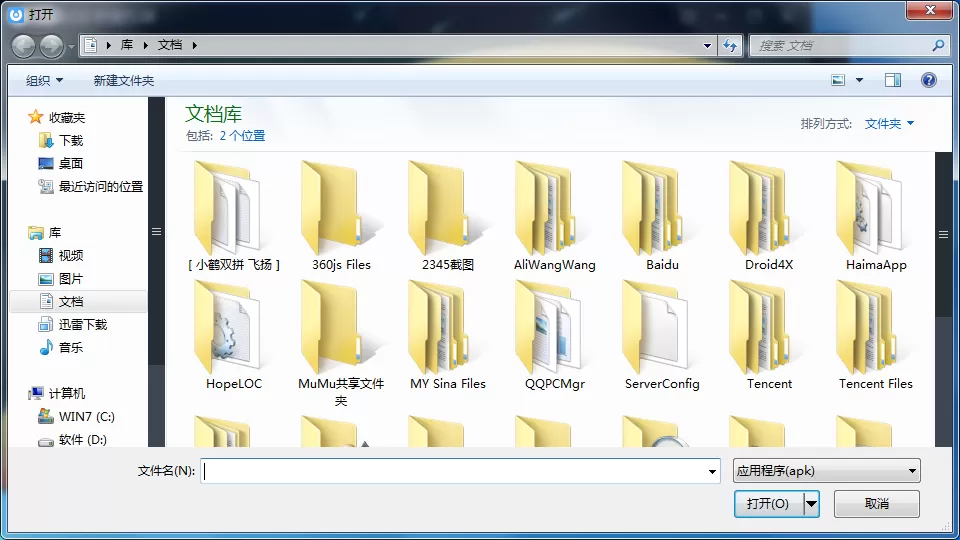Expand the view options dropdown arrow
The height and width of the screenshot is (540, 960).
[860, 80]
